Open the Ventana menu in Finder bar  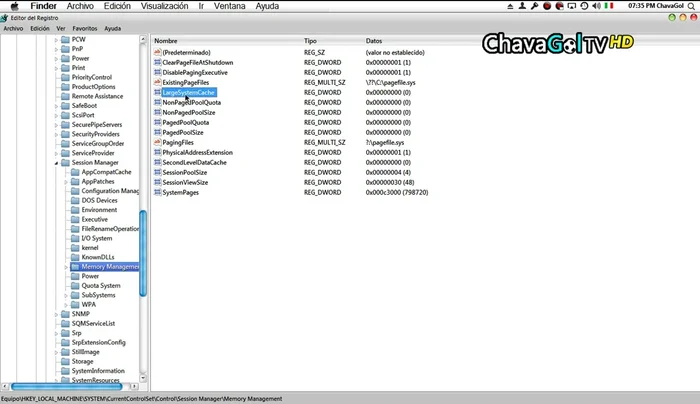point(229,6)
